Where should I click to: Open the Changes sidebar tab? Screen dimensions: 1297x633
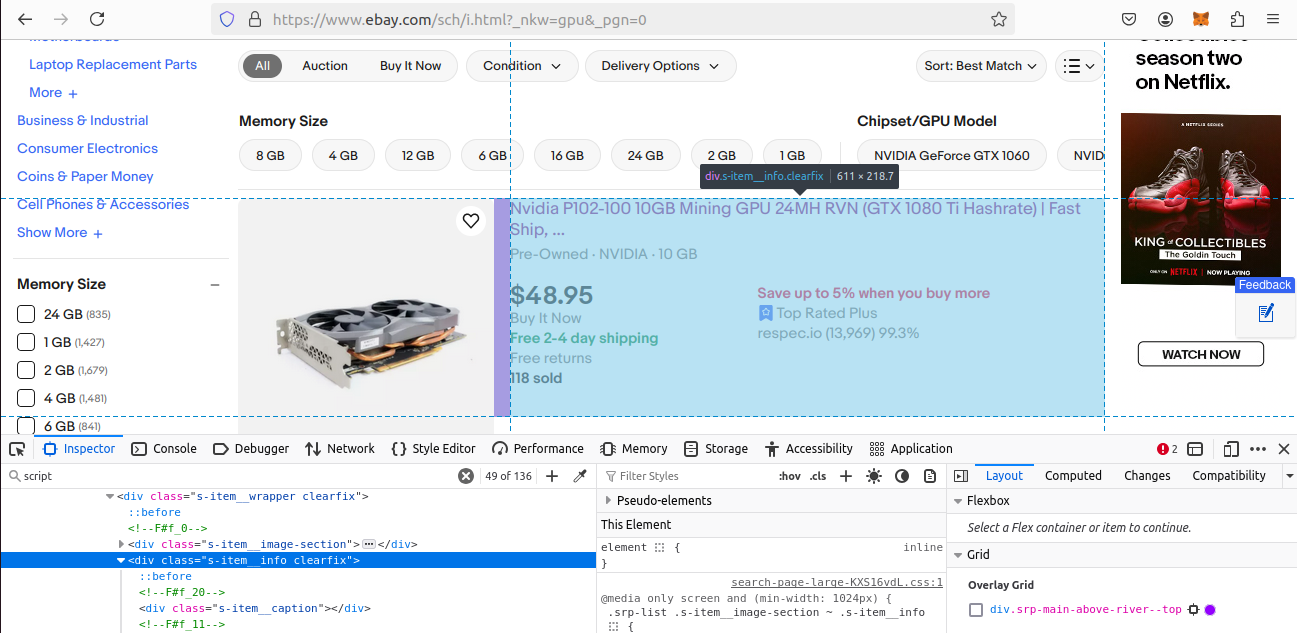1147,476
